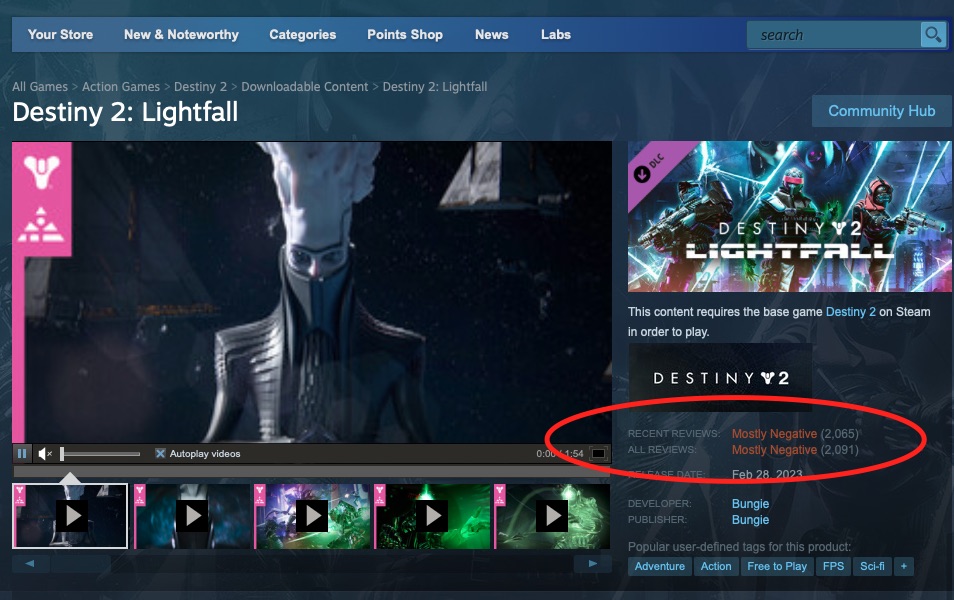This screenshot has height=600, width=954.
Task: Open Categories menu
Action: pyautogui.click(x=302, y=35)
